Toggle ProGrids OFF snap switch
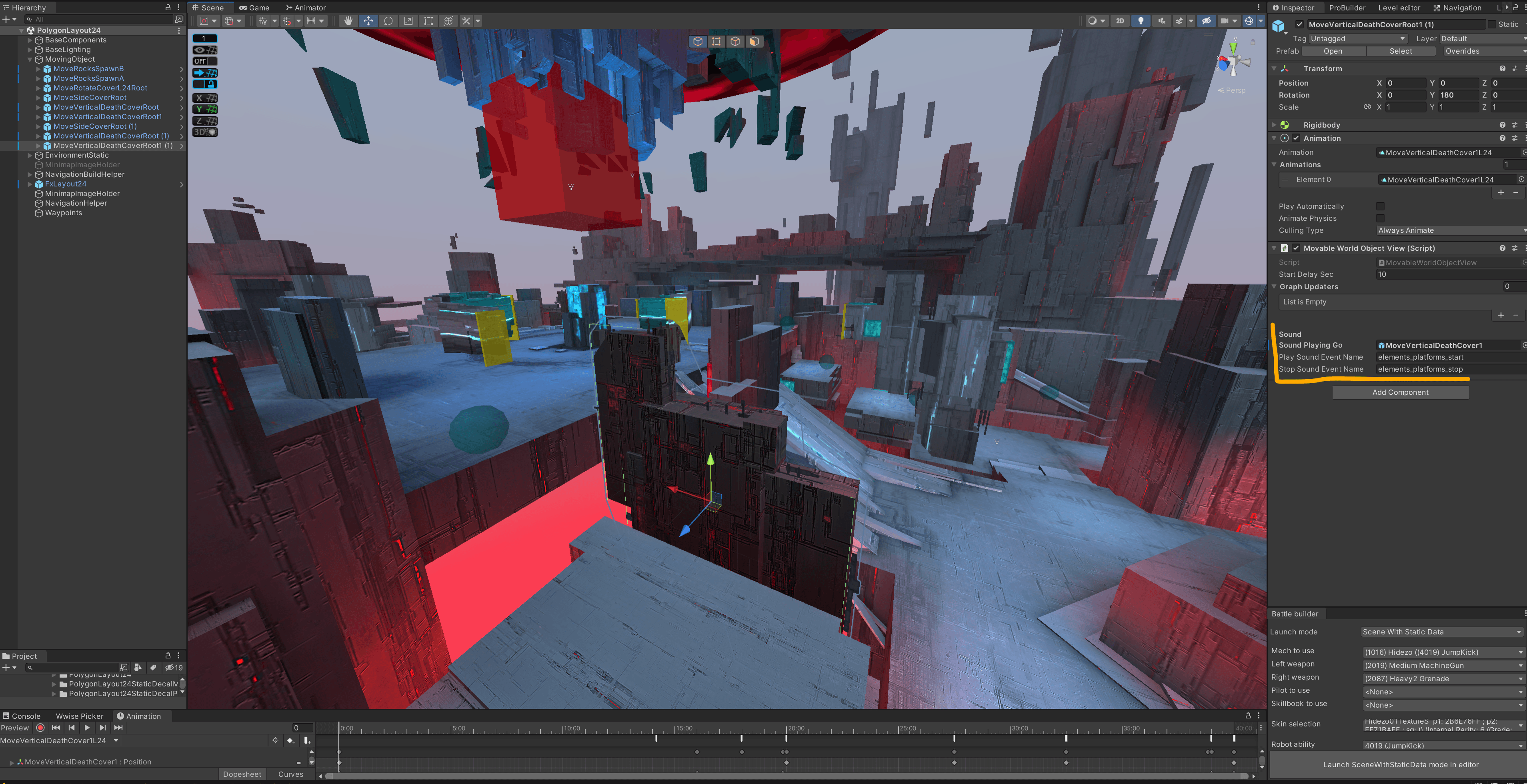Screen dimensions: 1527x784 point(205,61)
